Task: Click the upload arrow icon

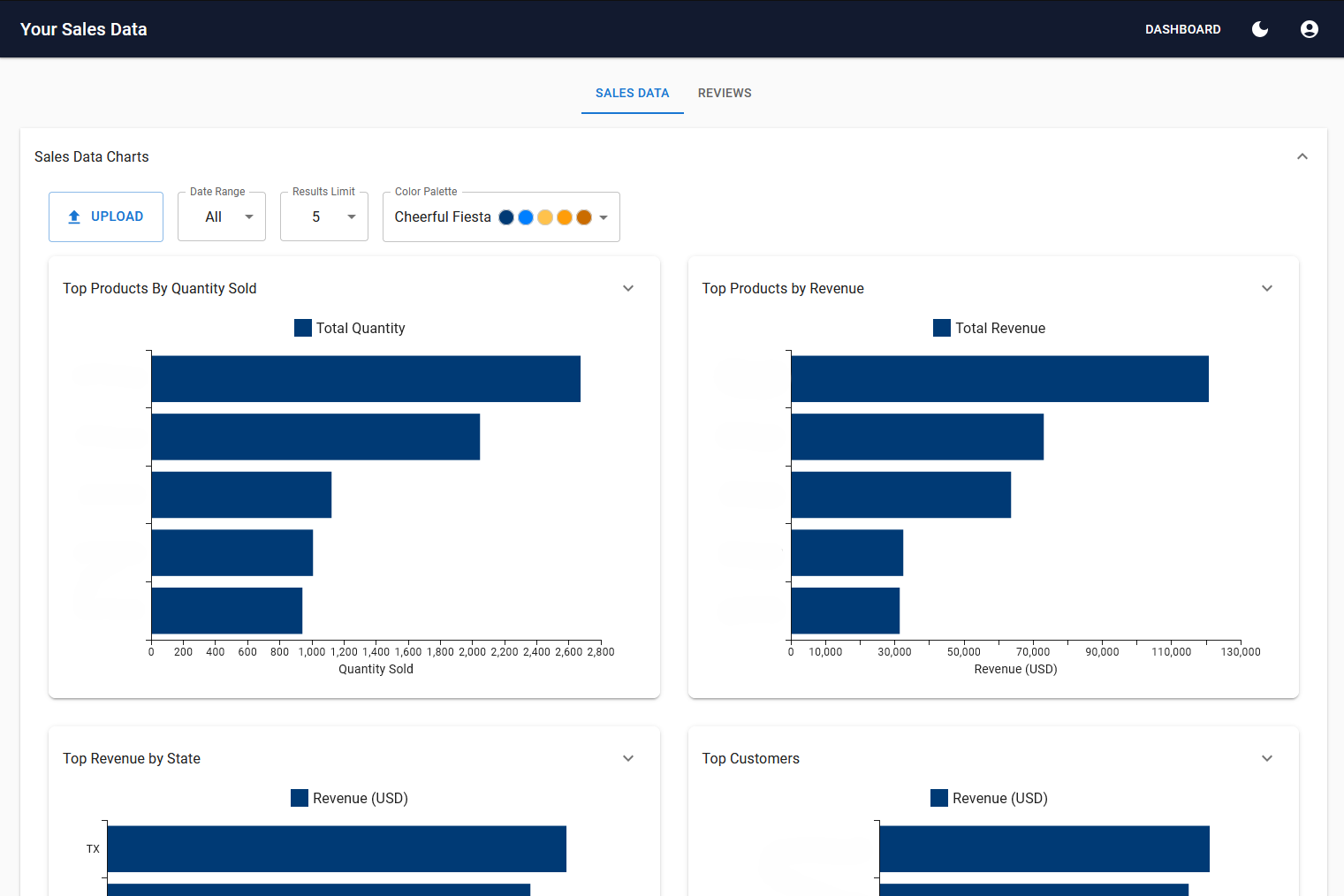Action: (x=74, y=216)
